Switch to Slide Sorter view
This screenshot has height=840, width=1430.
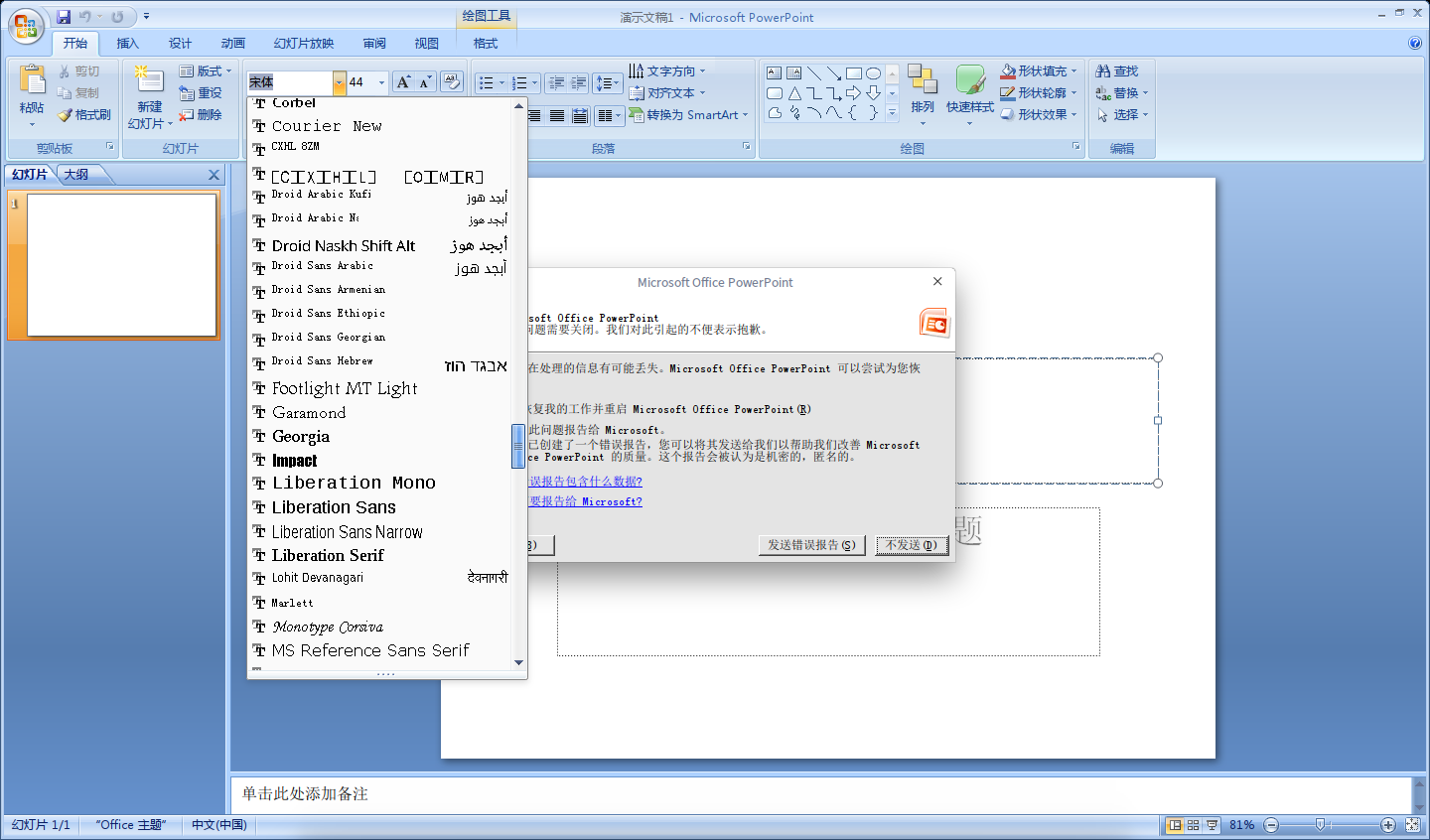pyautogui.click(x=1194, y=825)
